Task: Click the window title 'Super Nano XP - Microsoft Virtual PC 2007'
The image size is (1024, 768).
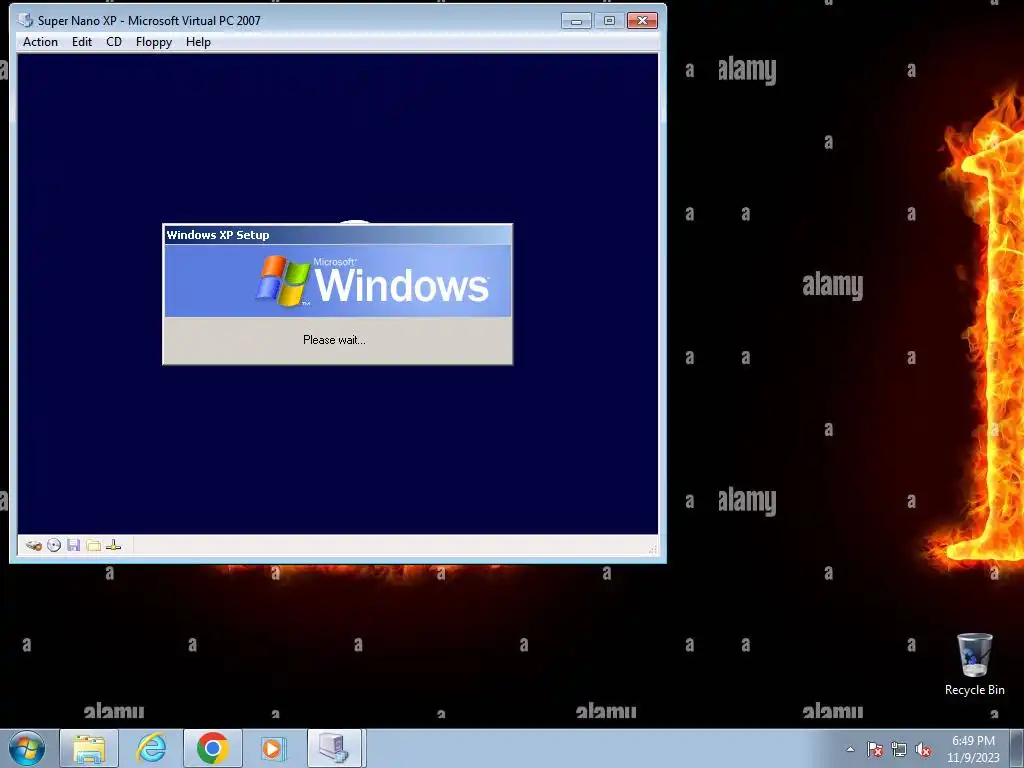Action: 149,21
